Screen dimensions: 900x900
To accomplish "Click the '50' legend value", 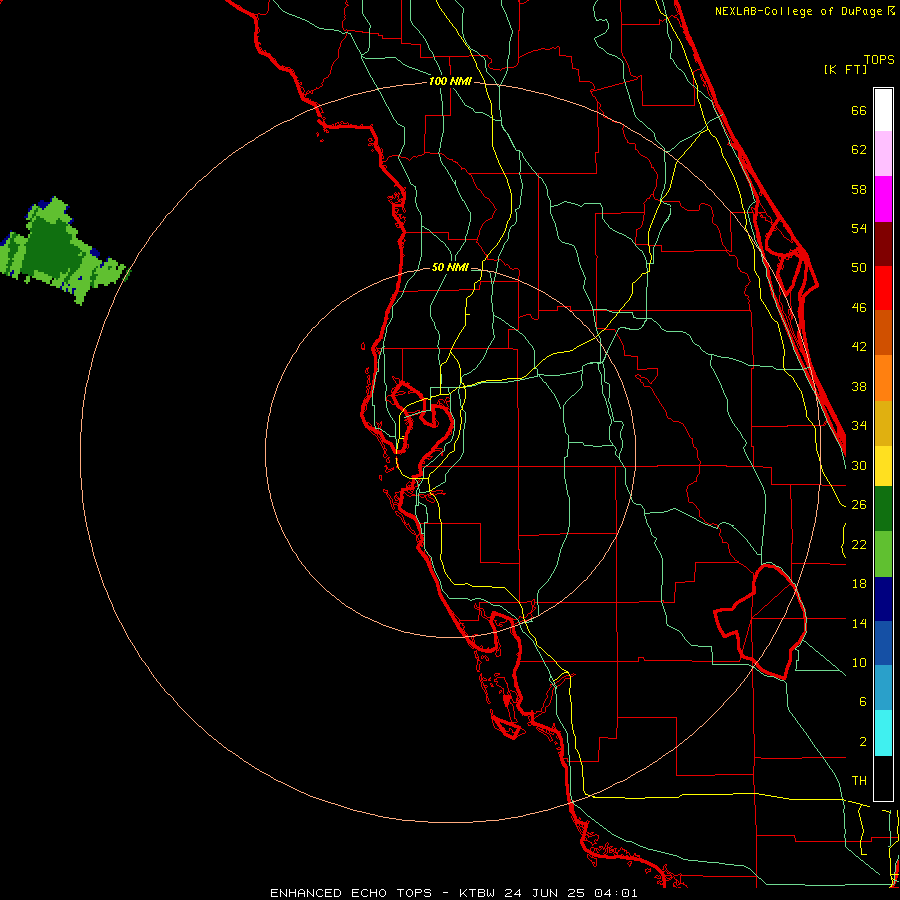I will (859, 268).
